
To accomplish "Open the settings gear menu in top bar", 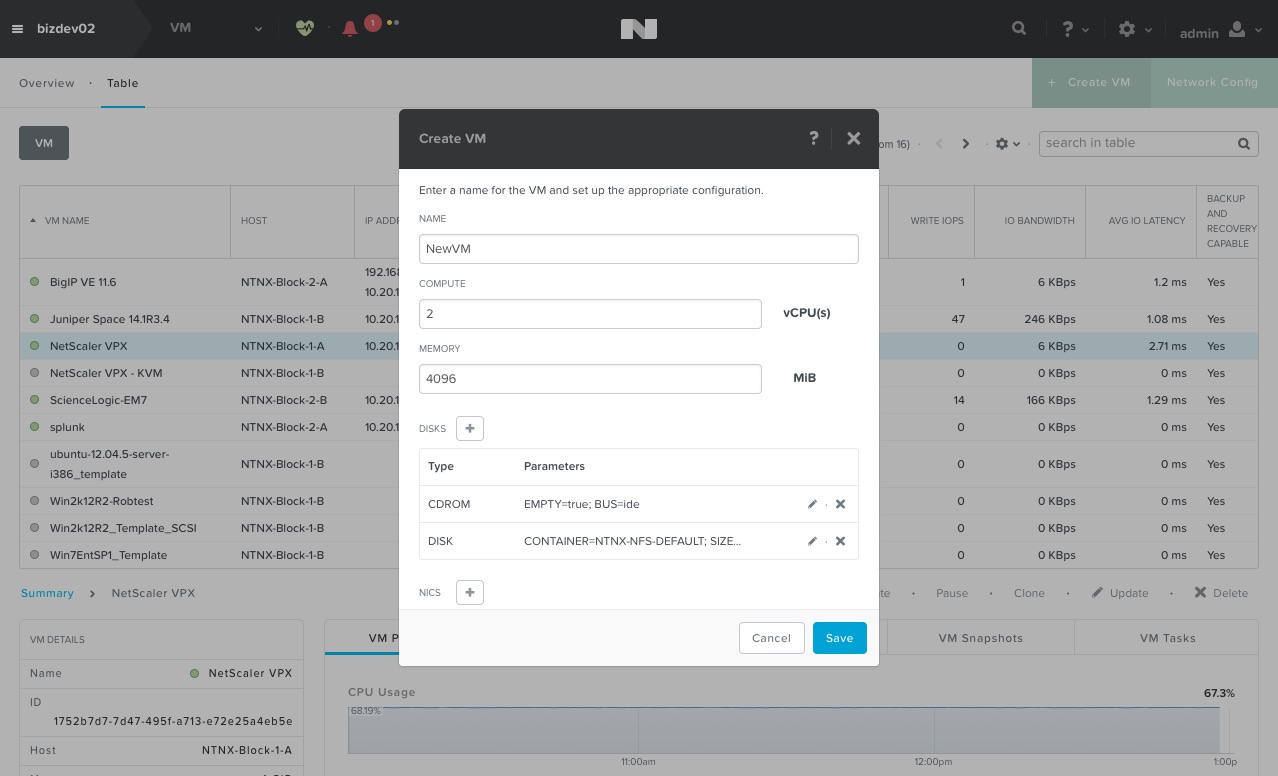I will tap(1134, 29).
